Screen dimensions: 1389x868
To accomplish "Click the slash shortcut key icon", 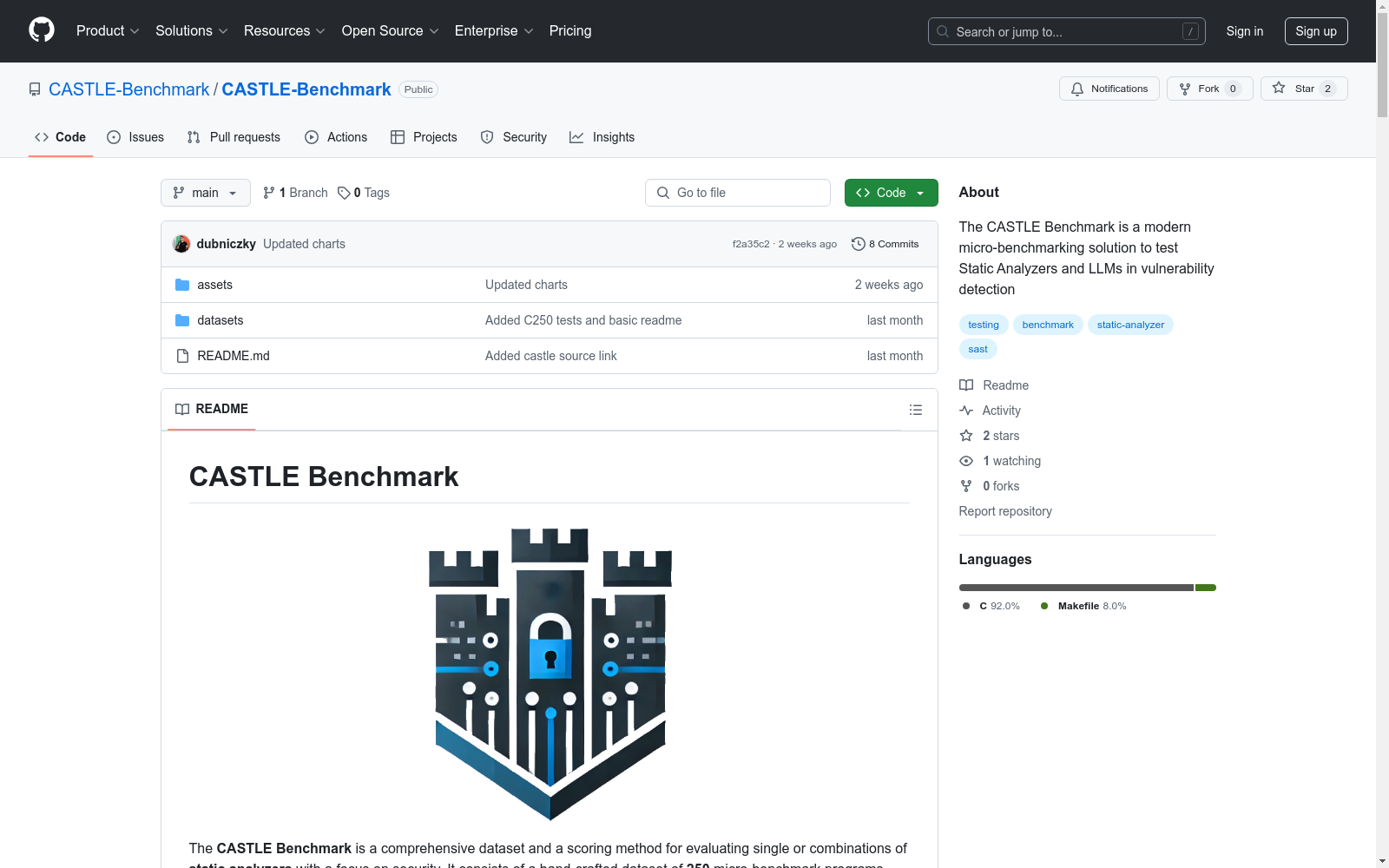I will [x=1191, y=31].
